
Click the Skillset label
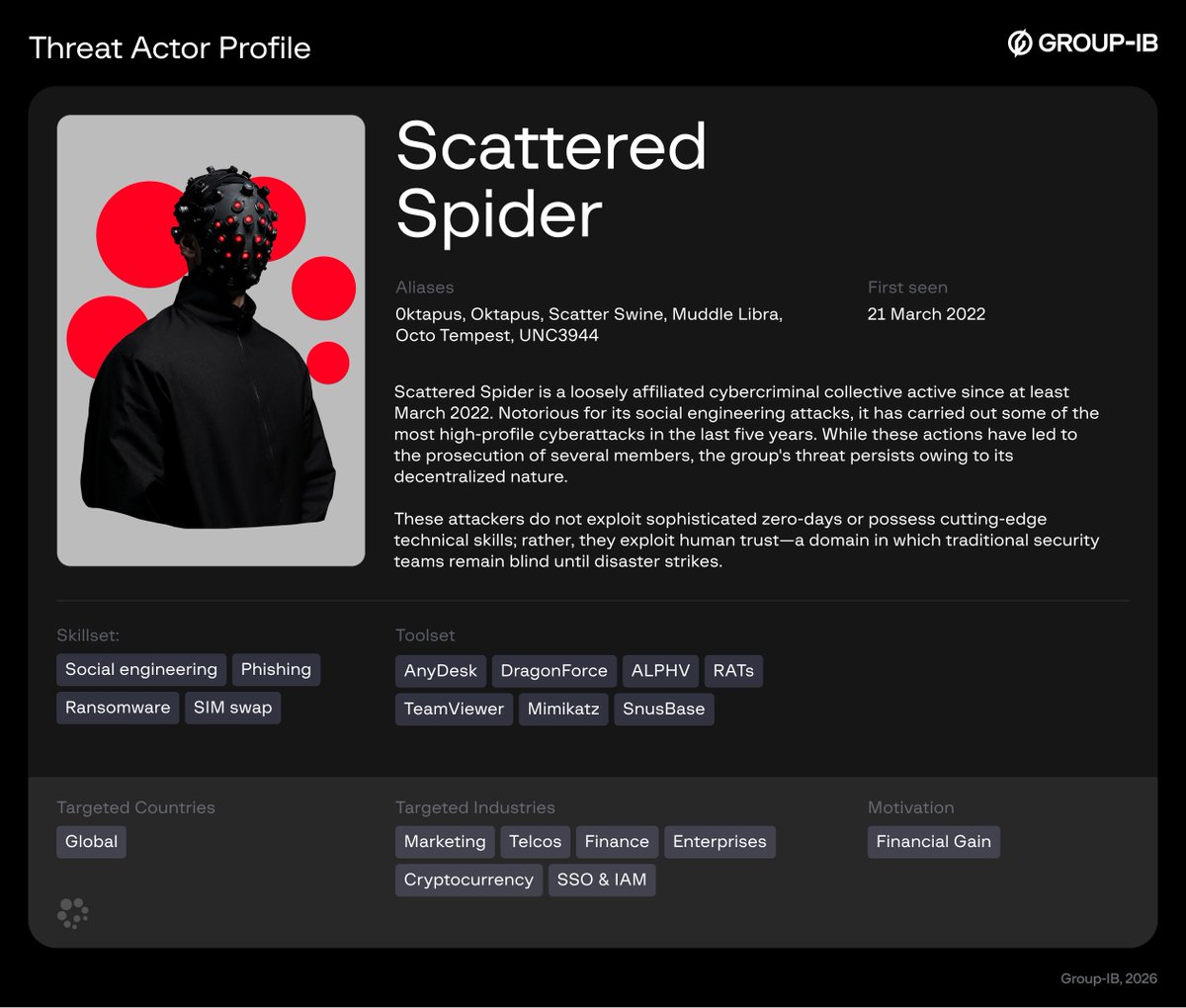click(88, 635)
